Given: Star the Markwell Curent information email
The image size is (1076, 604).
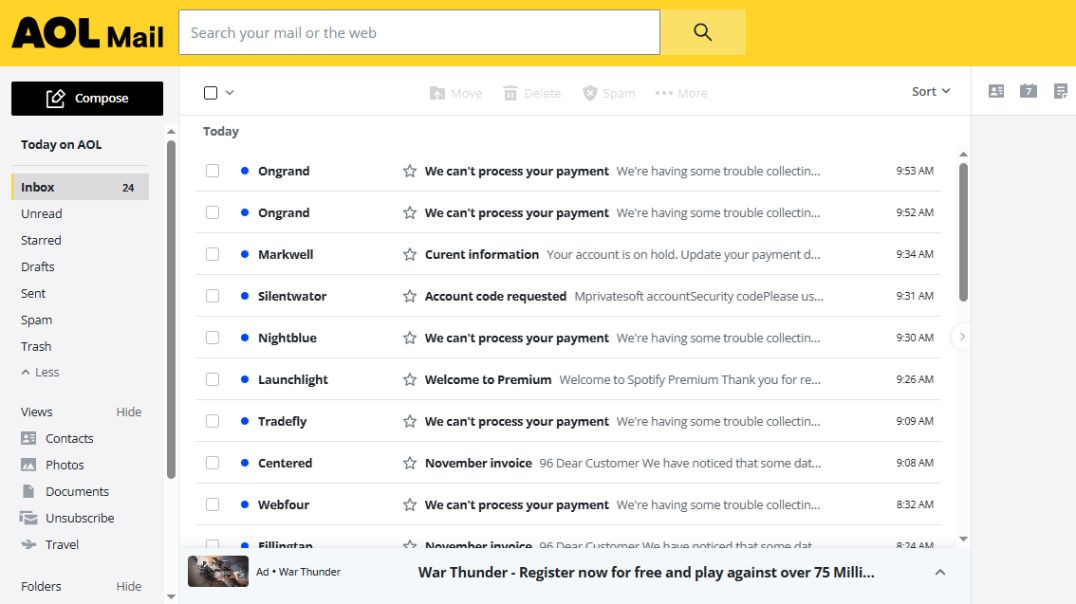Looking at the screenshot, I should coord(409,255).
